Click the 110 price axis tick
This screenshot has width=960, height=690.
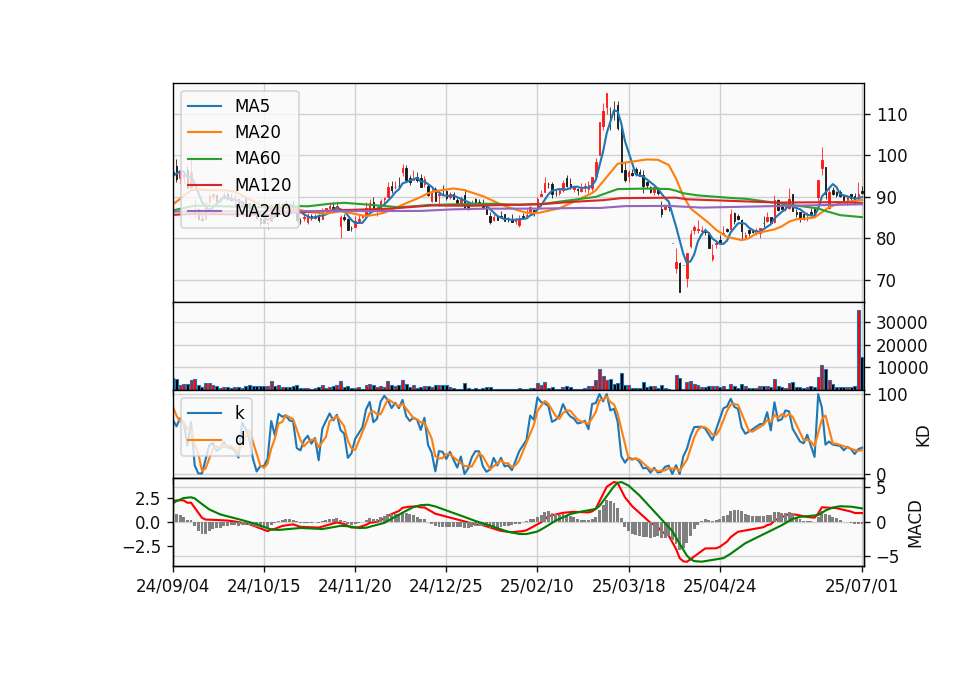click(892, 115)
